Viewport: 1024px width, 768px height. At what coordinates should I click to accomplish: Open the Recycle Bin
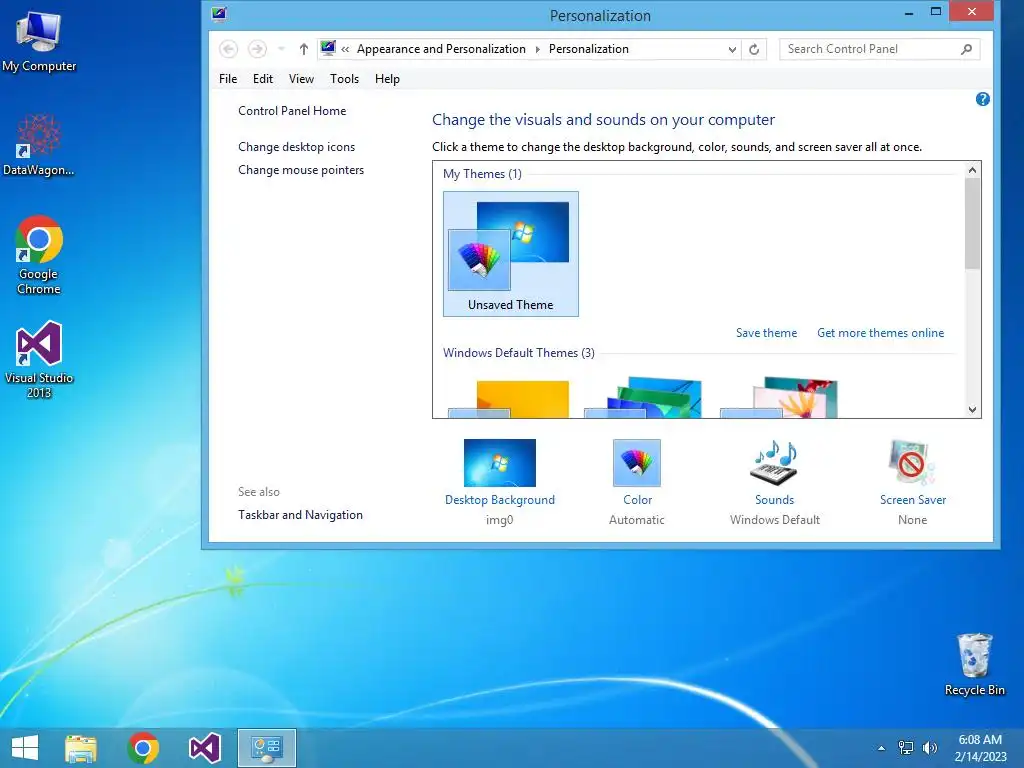[x=974, y=665]
